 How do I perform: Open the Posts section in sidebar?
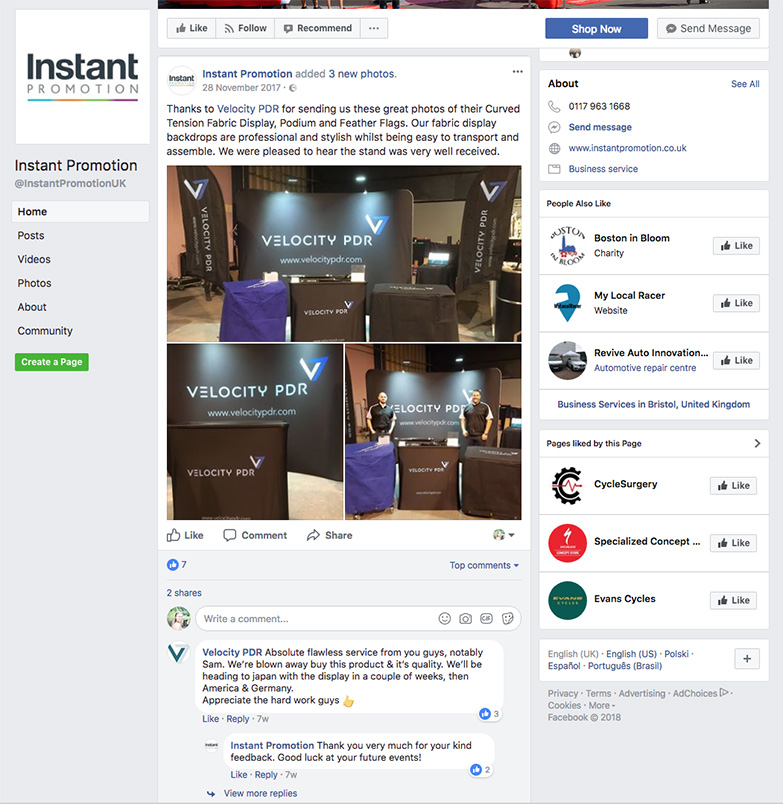coord(31,235)
